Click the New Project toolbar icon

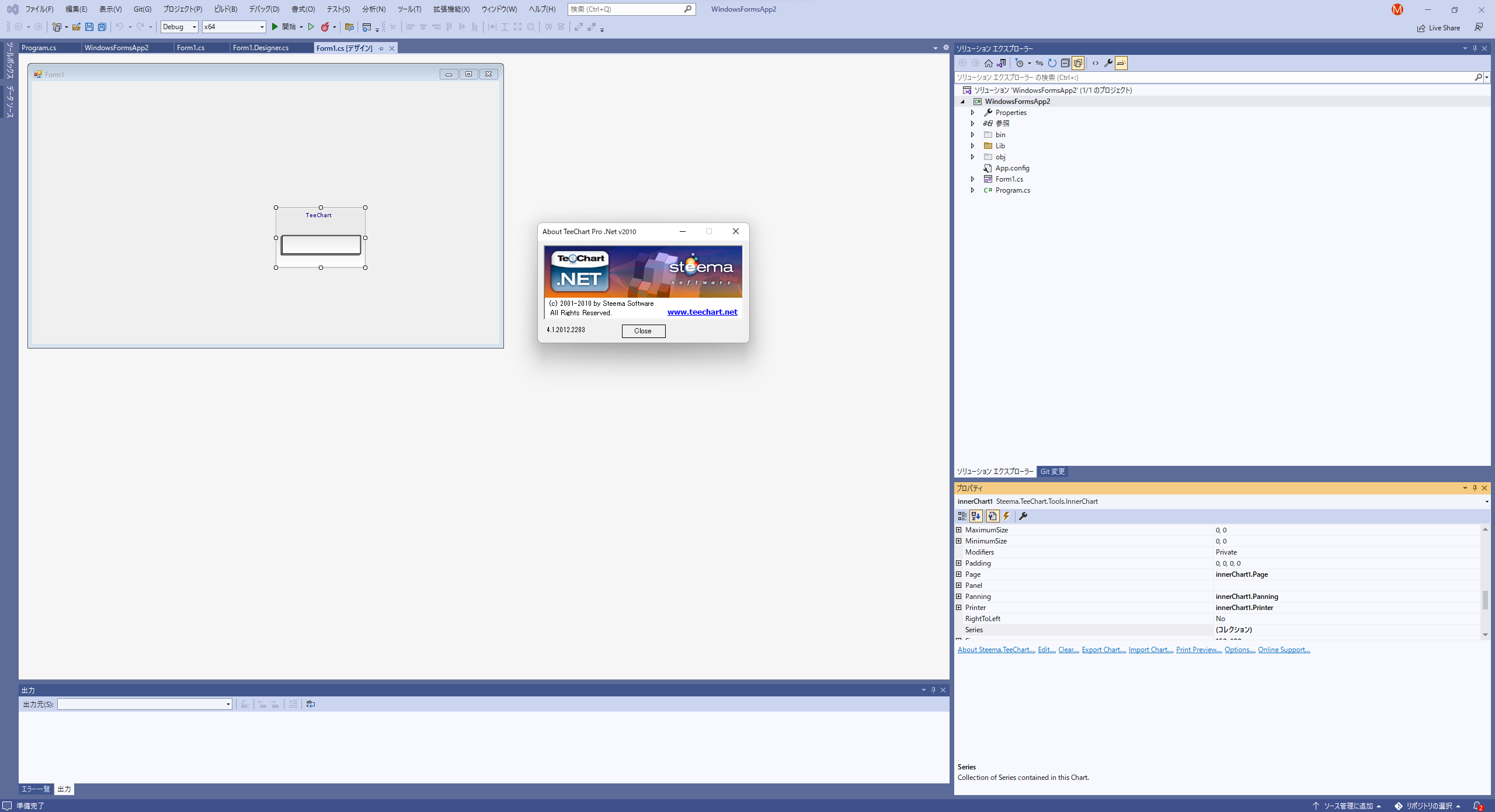click(57, 27)
